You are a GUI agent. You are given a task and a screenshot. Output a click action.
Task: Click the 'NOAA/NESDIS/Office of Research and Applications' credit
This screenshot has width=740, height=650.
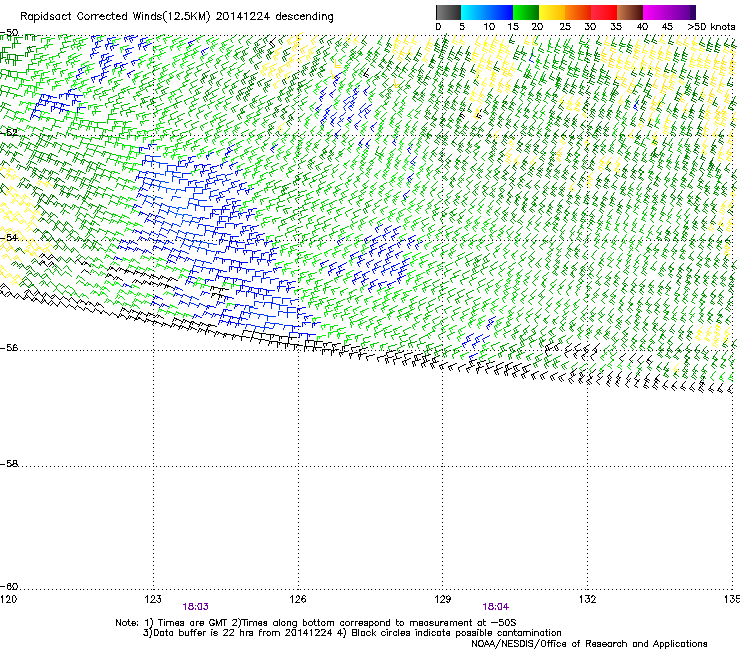589,644
